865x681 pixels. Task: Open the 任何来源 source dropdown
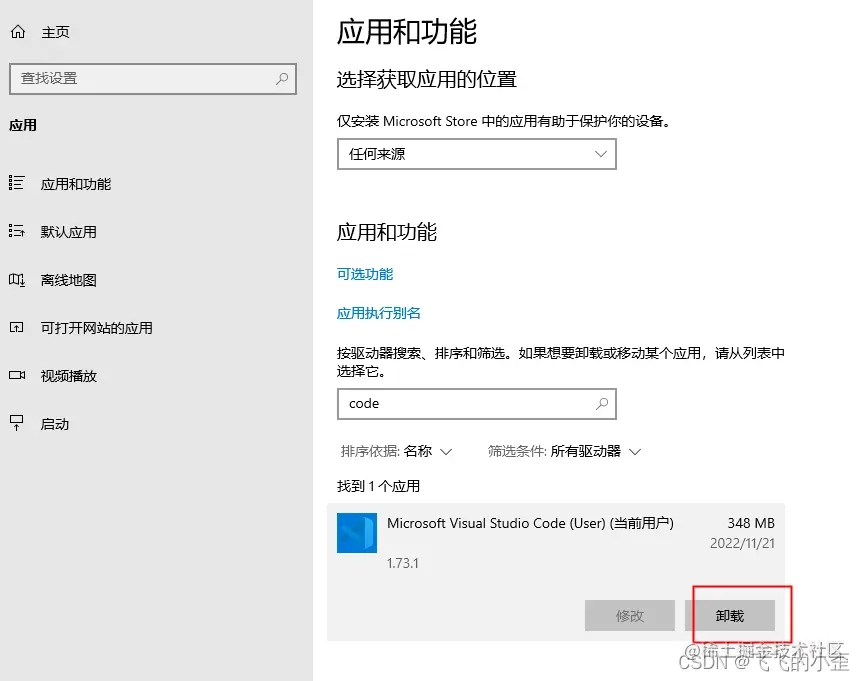(477, 154)
